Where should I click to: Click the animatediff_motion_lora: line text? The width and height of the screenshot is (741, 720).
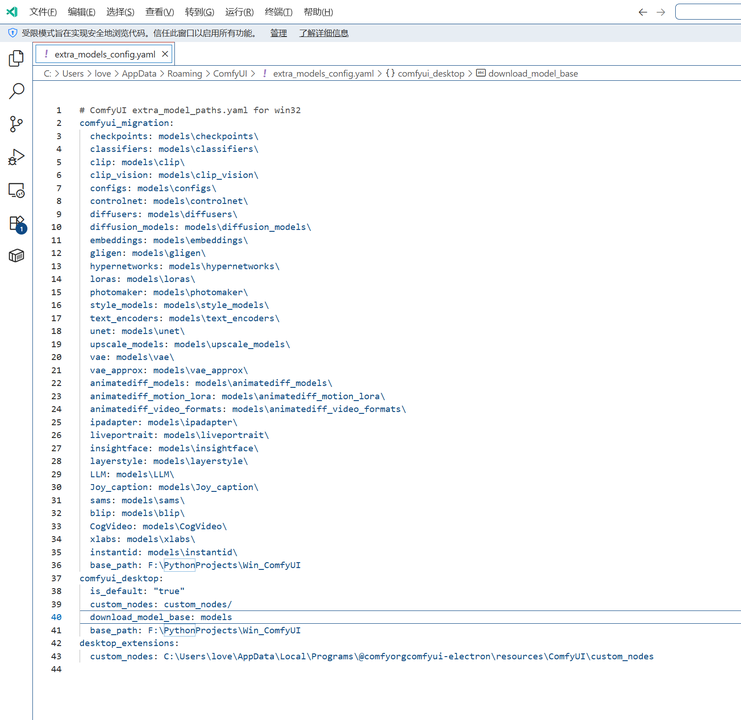coord(238,396)
